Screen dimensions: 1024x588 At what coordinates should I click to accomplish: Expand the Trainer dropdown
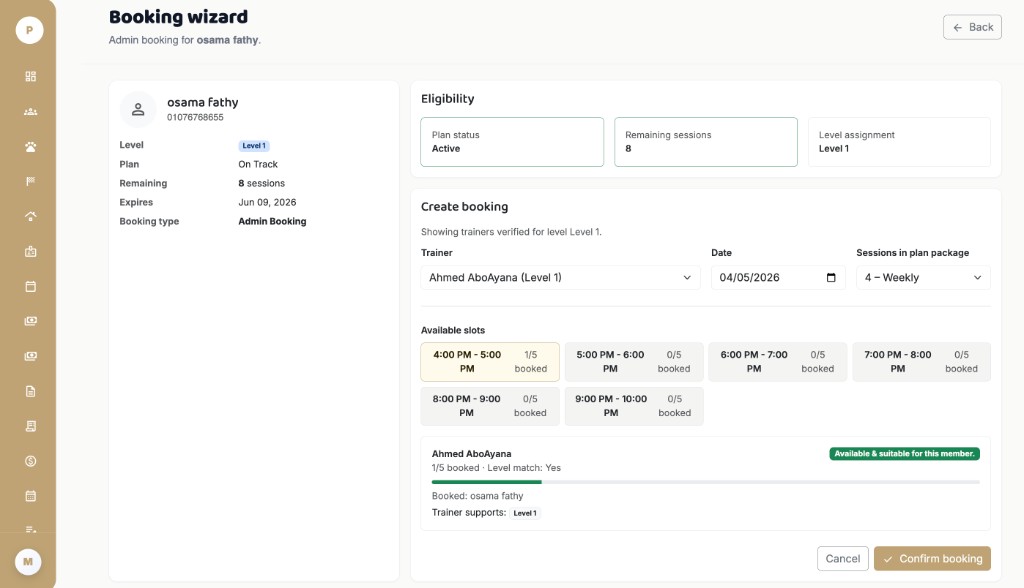tap(560, 278)
